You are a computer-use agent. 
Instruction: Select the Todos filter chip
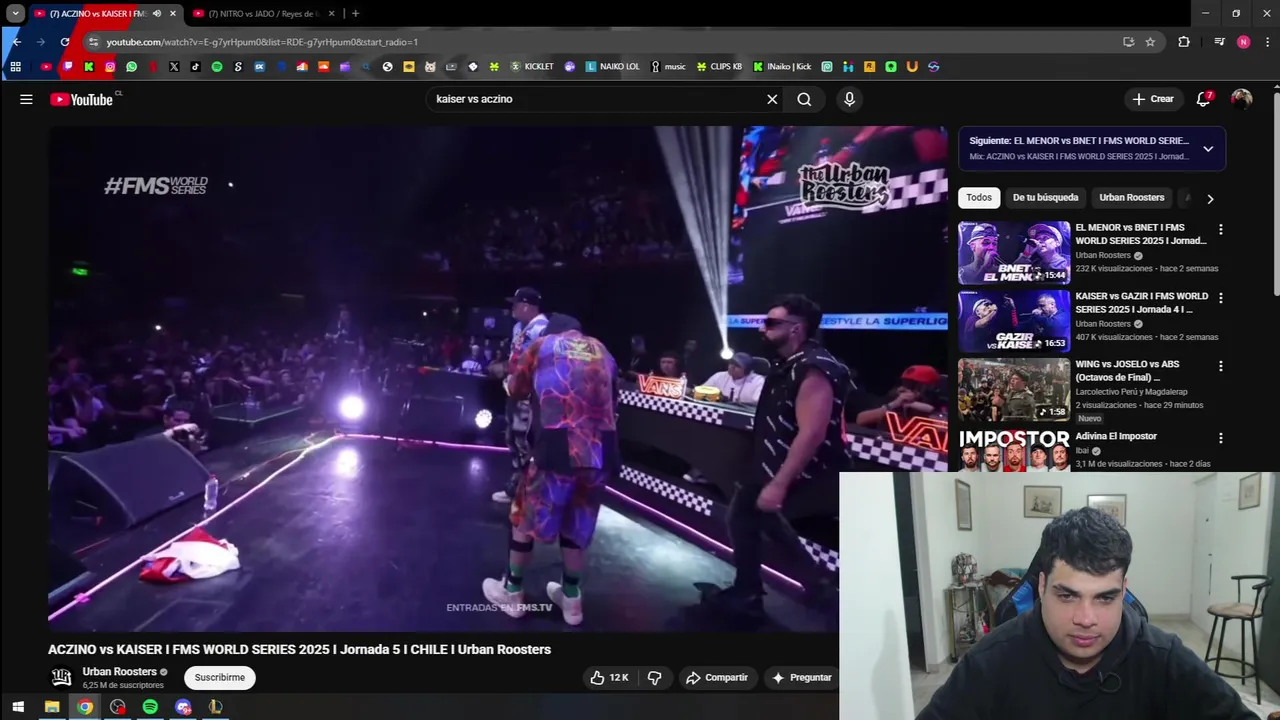[979, 198]
